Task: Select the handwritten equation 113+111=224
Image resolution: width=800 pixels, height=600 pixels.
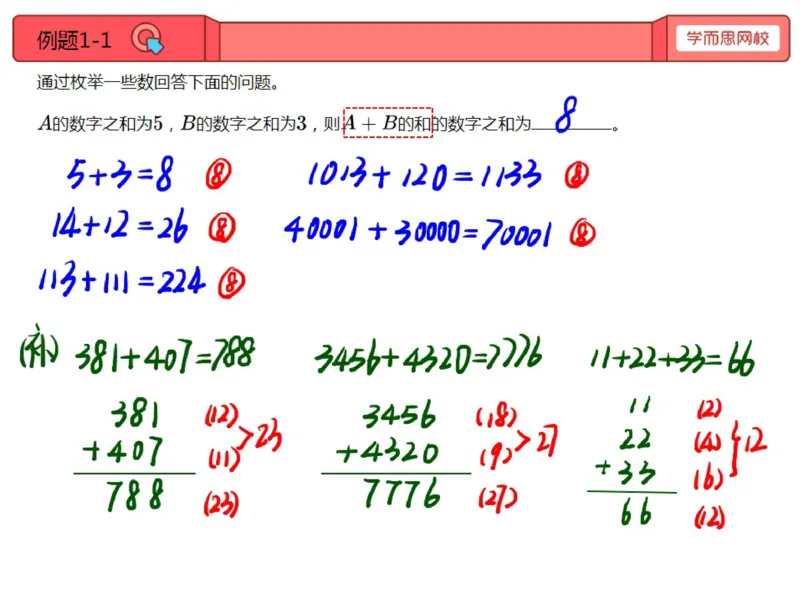Action: tap(122, 279)
